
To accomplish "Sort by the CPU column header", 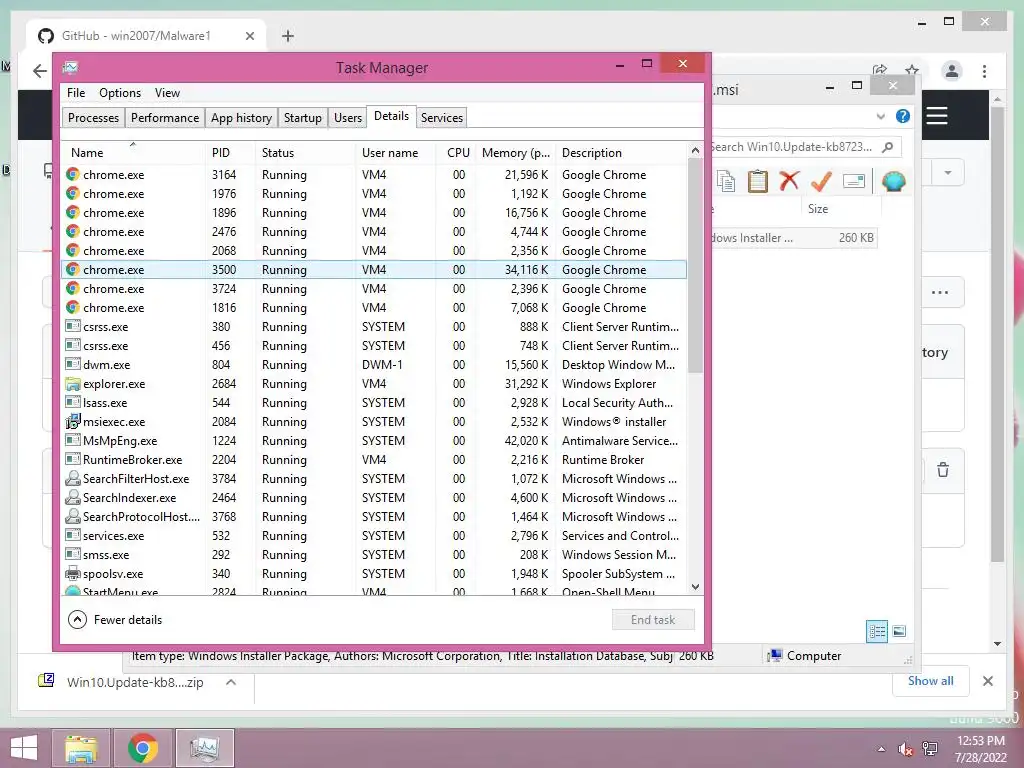I will coord(456,152).
